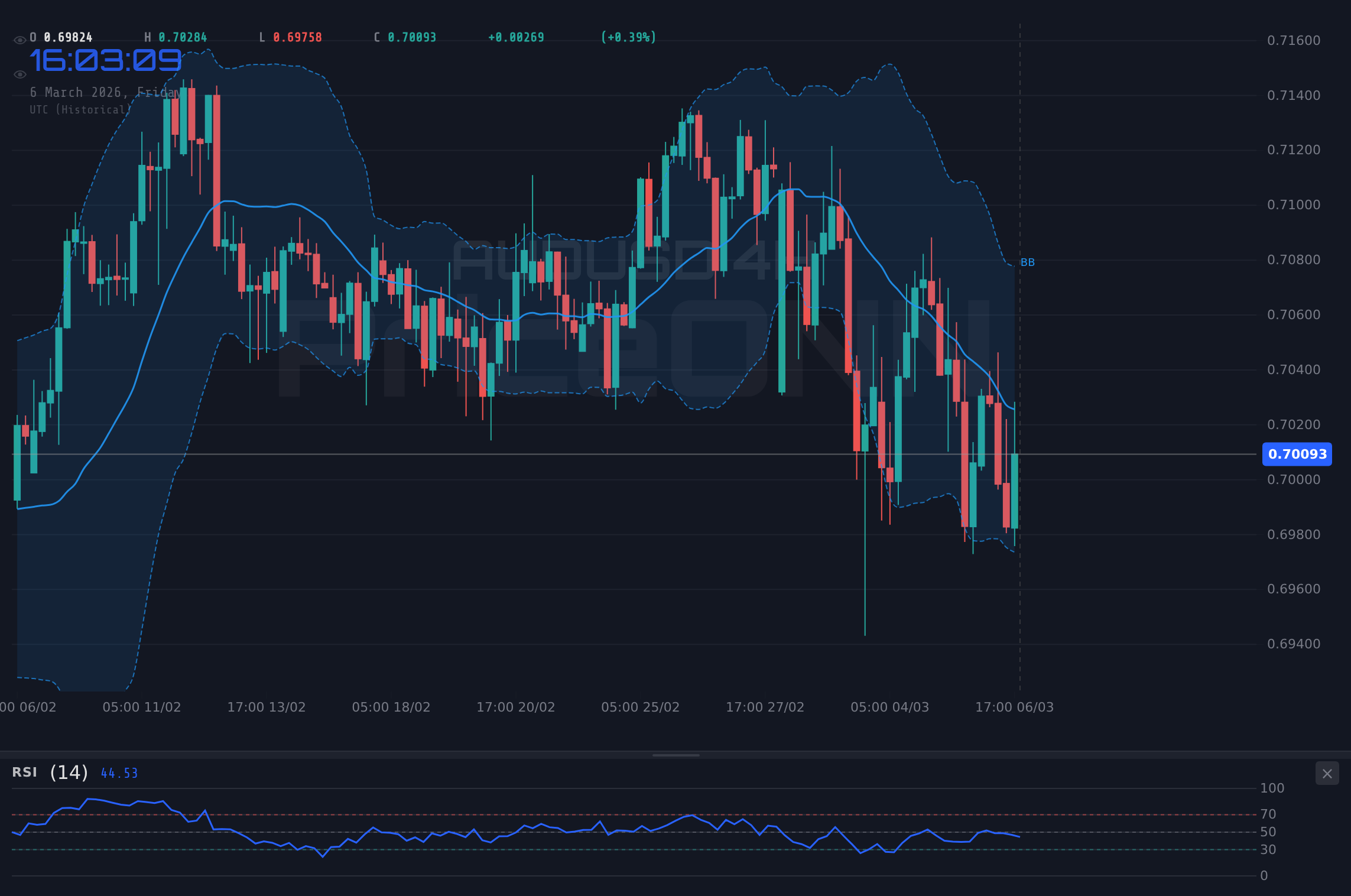Click the 05:00 18/02 time axis label

coord(391,707)
